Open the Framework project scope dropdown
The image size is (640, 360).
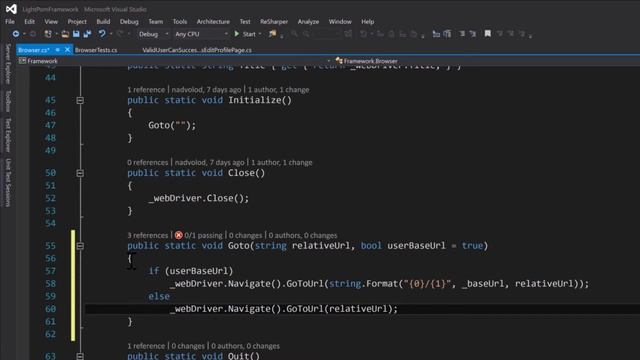point(174,61)
